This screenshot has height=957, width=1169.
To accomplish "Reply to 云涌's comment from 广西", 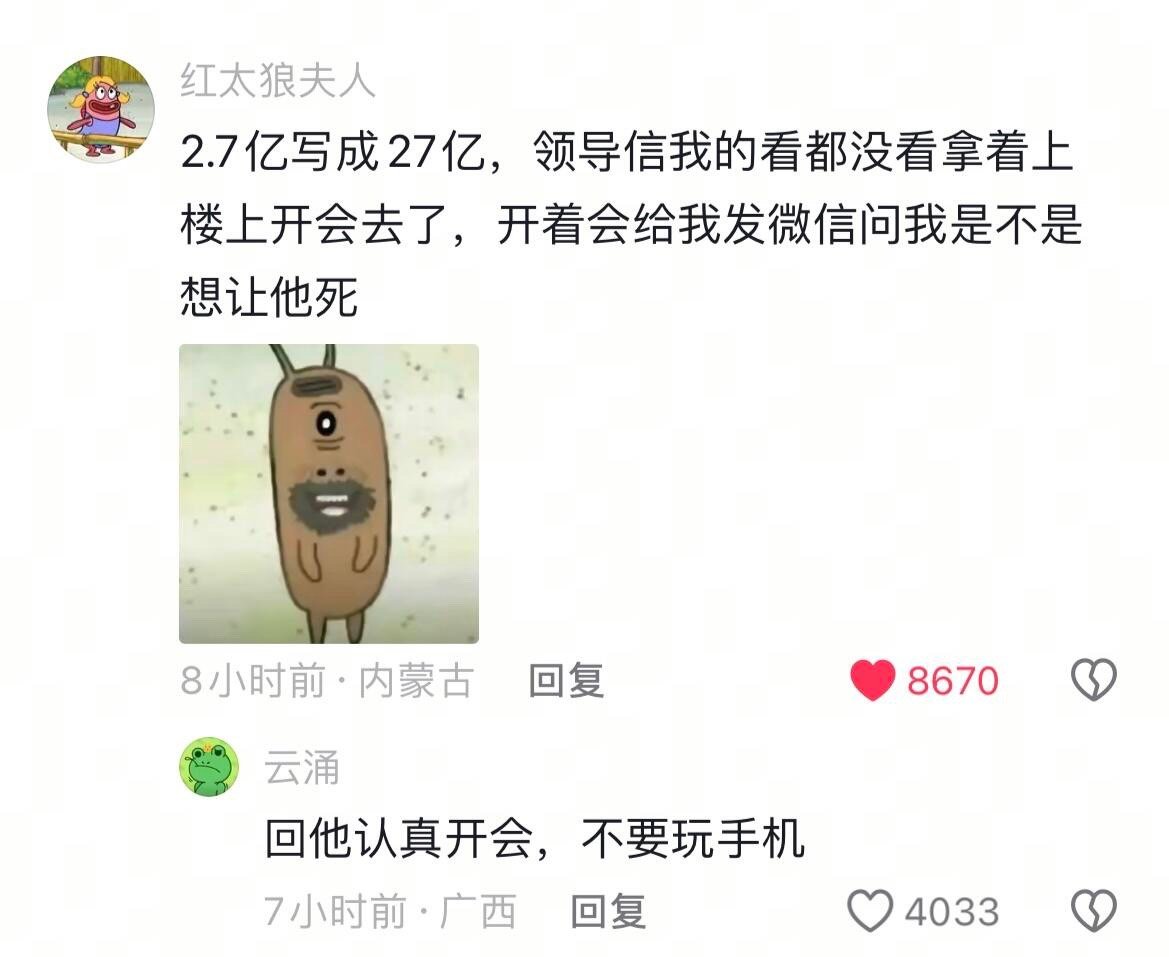I will (x=608, y=911).
